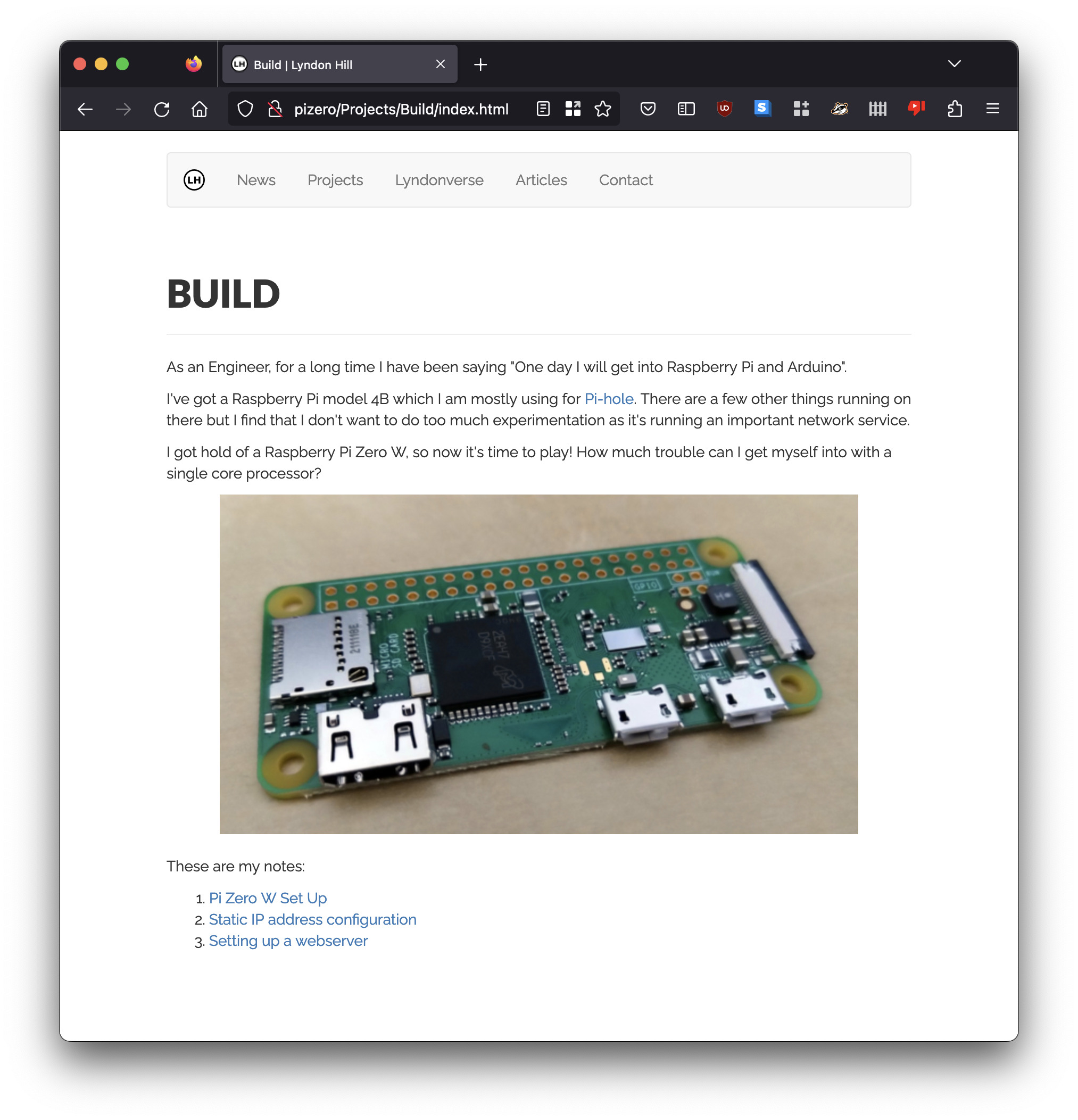This screenshot has width=1078, height=1120.
Task: Open the Pocket save icon
Action: coord(647,109)
